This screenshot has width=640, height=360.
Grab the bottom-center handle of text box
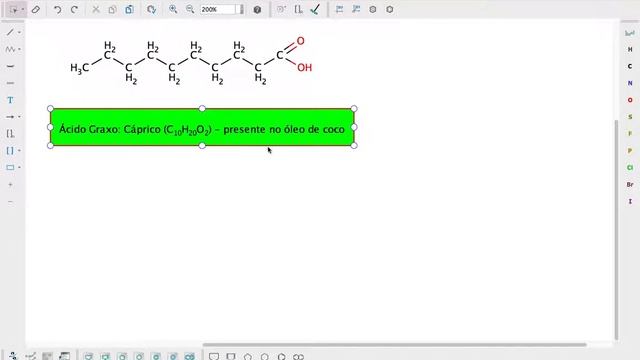pos(202,146)
